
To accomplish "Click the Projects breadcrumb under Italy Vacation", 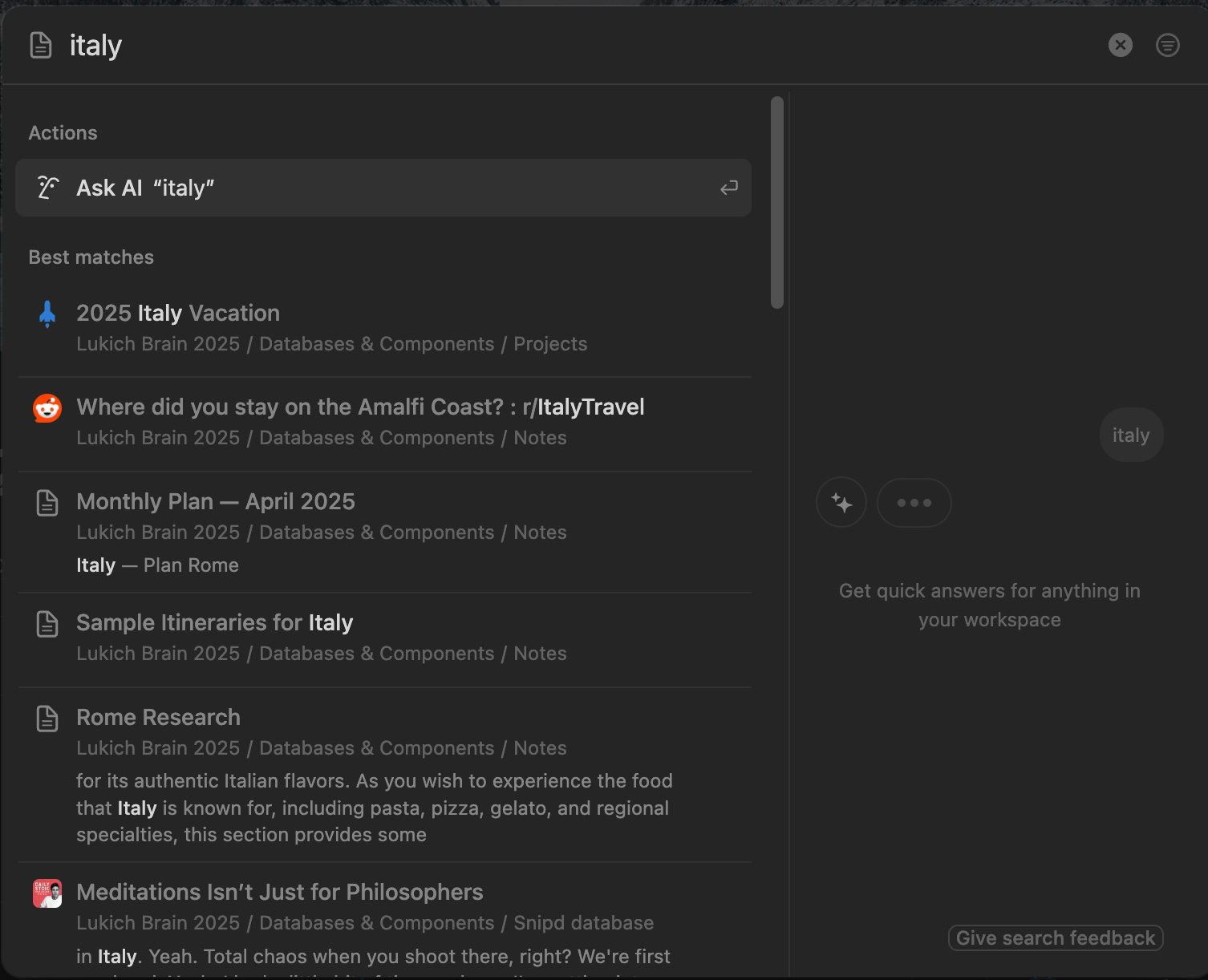I will click(x=550, y=344).
